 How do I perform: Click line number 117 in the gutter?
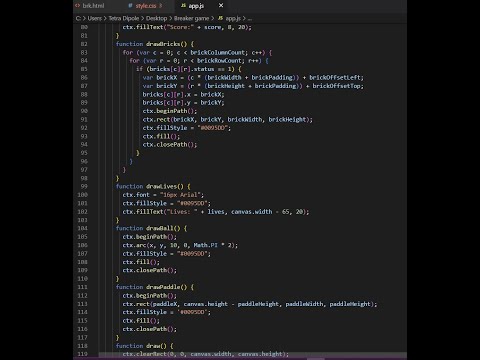click(x=82, y=338)
